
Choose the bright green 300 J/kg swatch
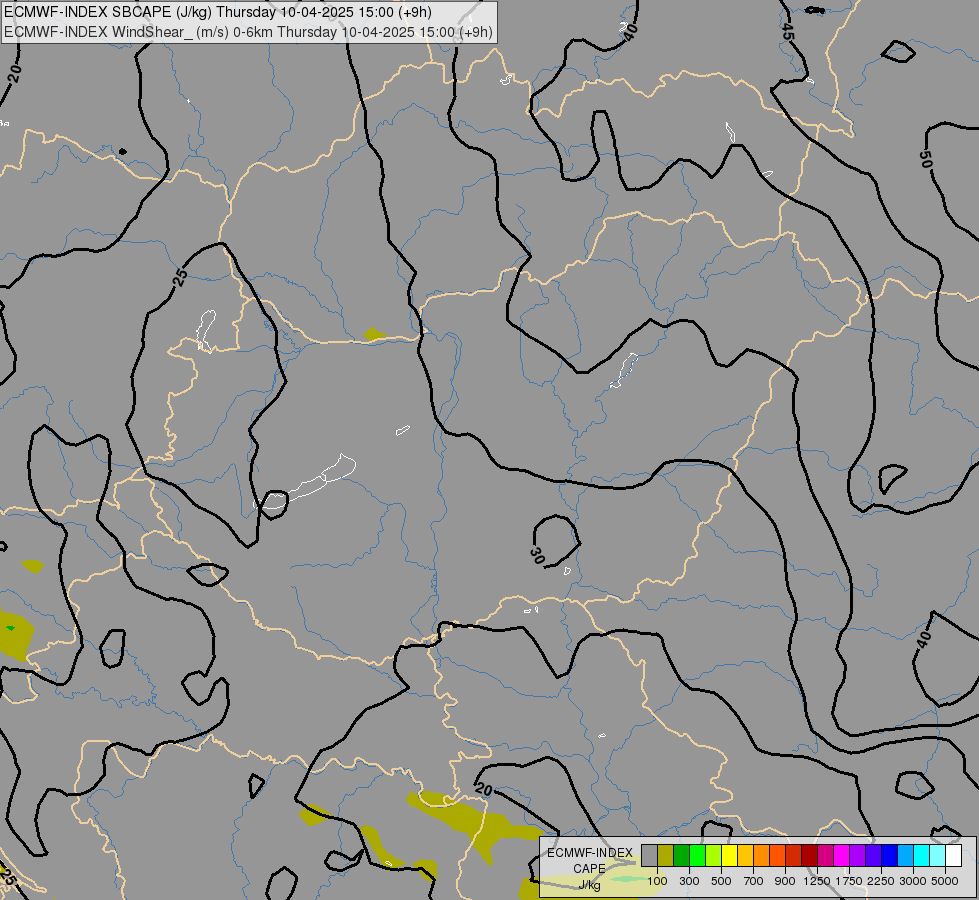[x=697, y=856]
